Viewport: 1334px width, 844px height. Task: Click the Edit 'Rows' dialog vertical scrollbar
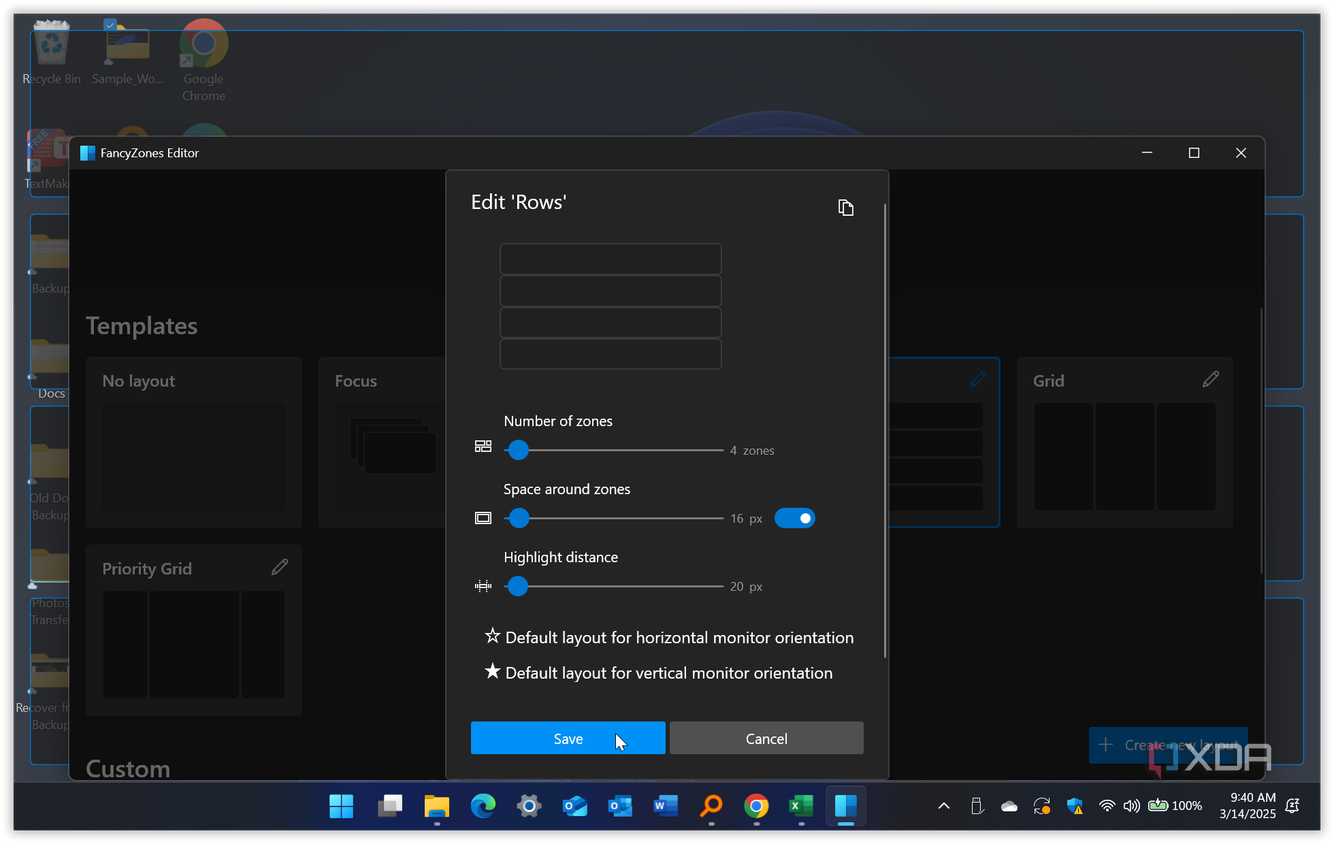coord(885,430)
